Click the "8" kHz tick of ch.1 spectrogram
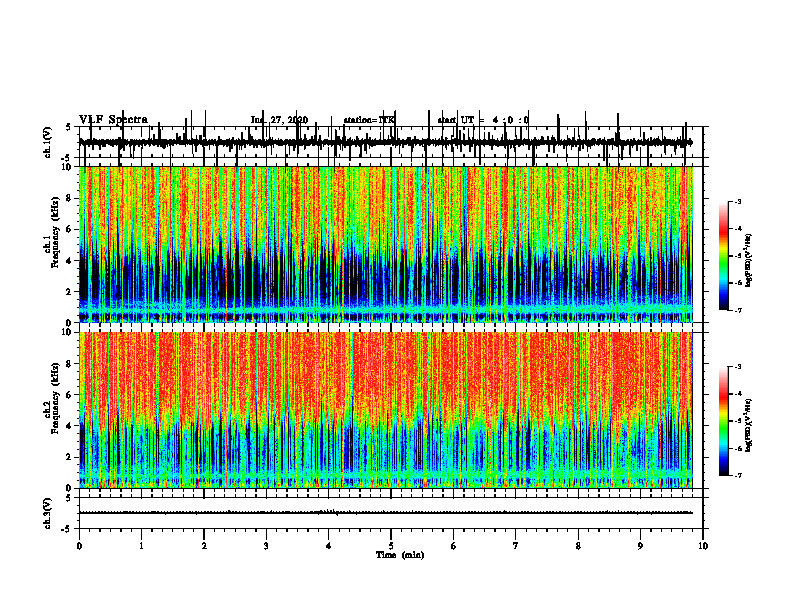 (70, 198)
